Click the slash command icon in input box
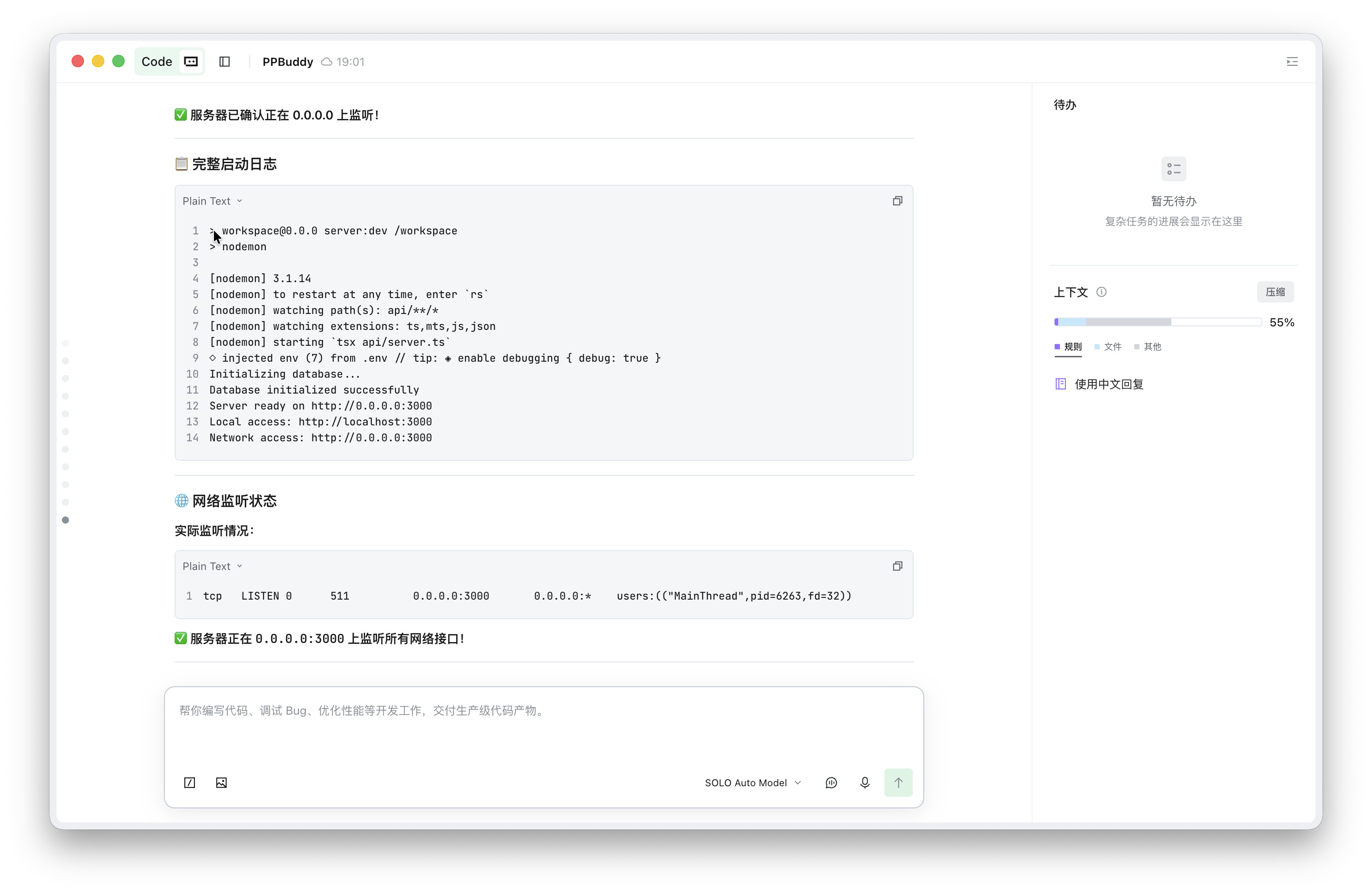 click(190, 783)
